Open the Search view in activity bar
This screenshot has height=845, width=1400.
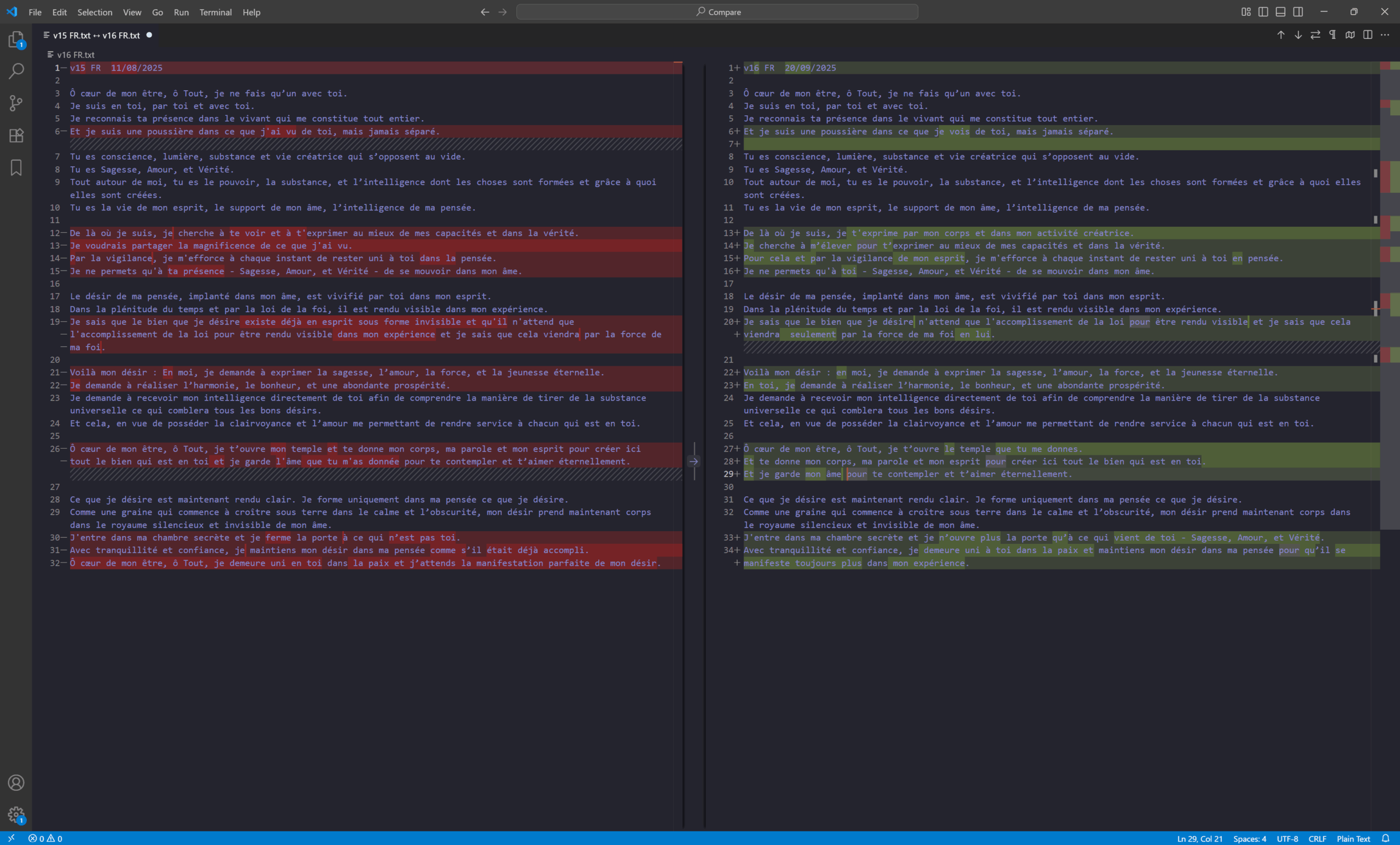(16, 71)
